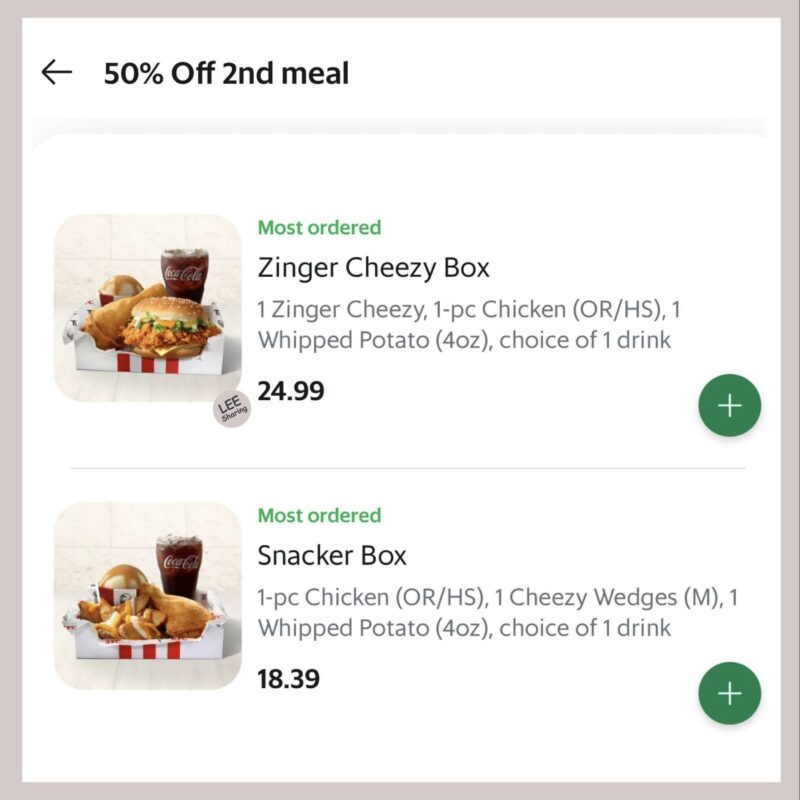The image size is (800, 800).
Task: Tap the LEE Sharing watermark badge
Action: [x=232, y=409]
